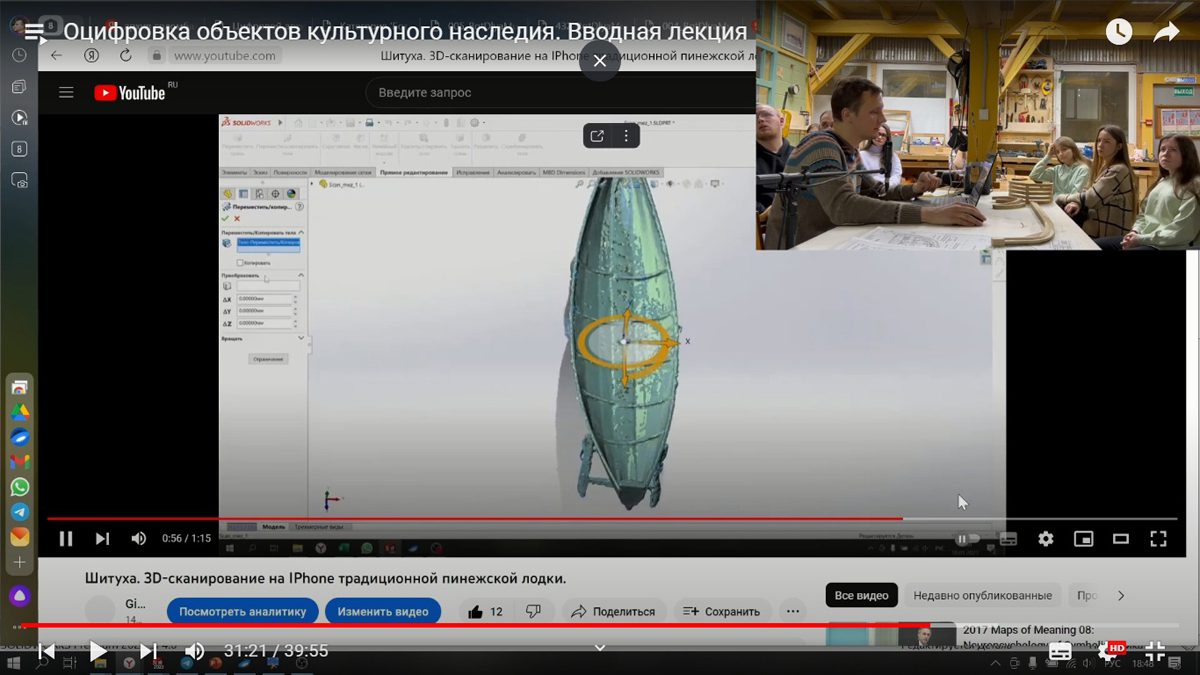Click the Посмотреть аналитику button
1200x675 pixels.
242,611
